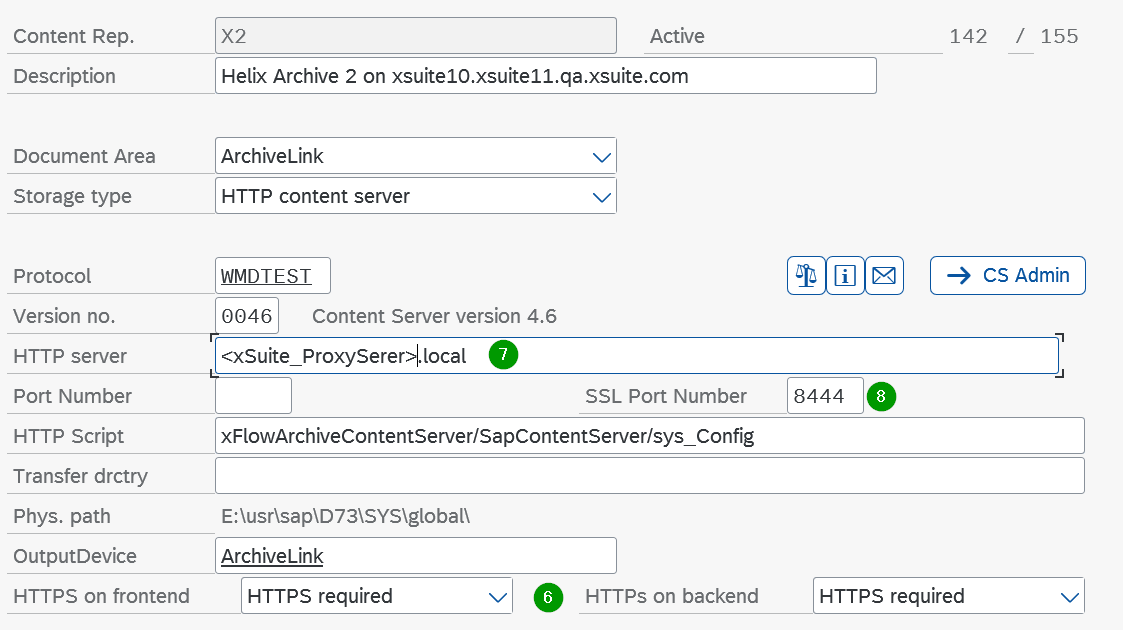Image resolution: width=1123 pixels, height=630 pixels.
Task: Open the Storage type dropdown
Action: pyautogui.click(x=601, y=197)
